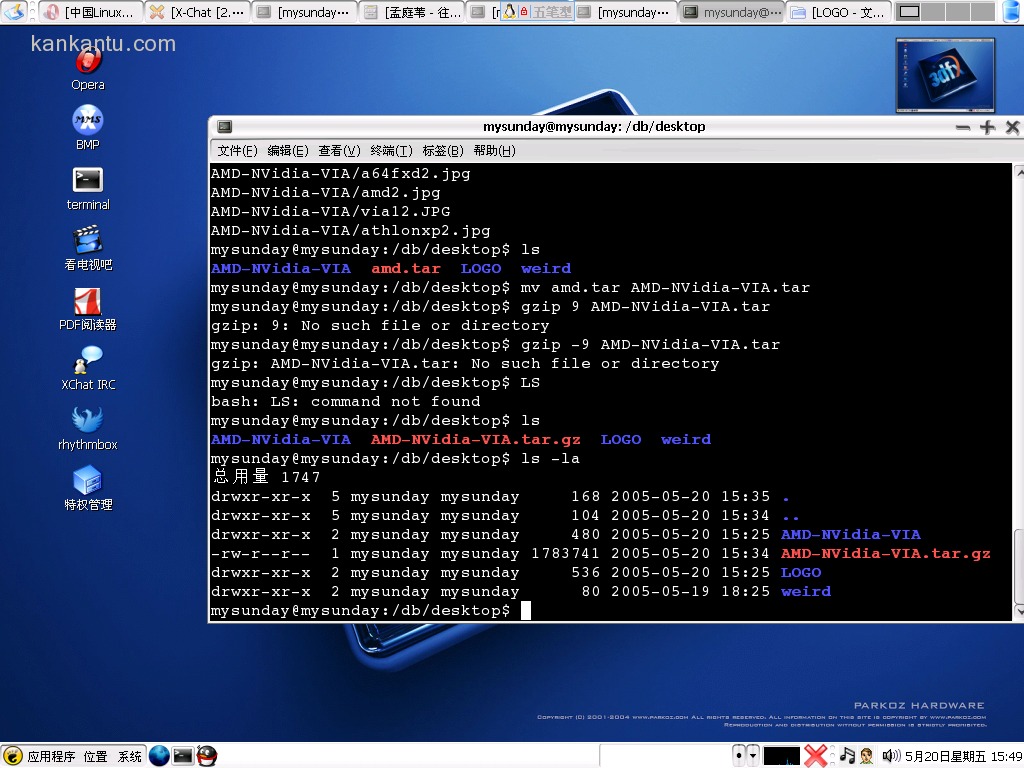The image size is (1024, 768).
Task: Open the 标签(B) menu
Action: click(442, 151)
